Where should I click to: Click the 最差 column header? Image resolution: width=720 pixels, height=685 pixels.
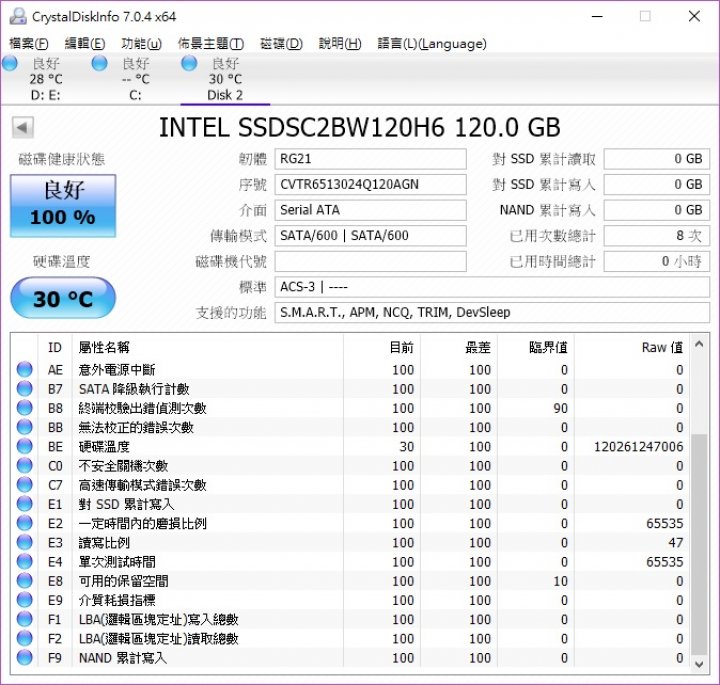tap(459, 348)
